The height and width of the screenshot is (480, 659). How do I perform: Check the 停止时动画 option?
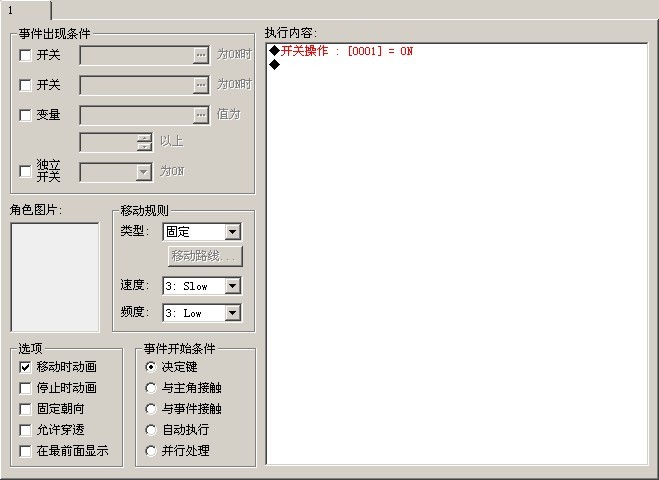[x=25, y=388]
